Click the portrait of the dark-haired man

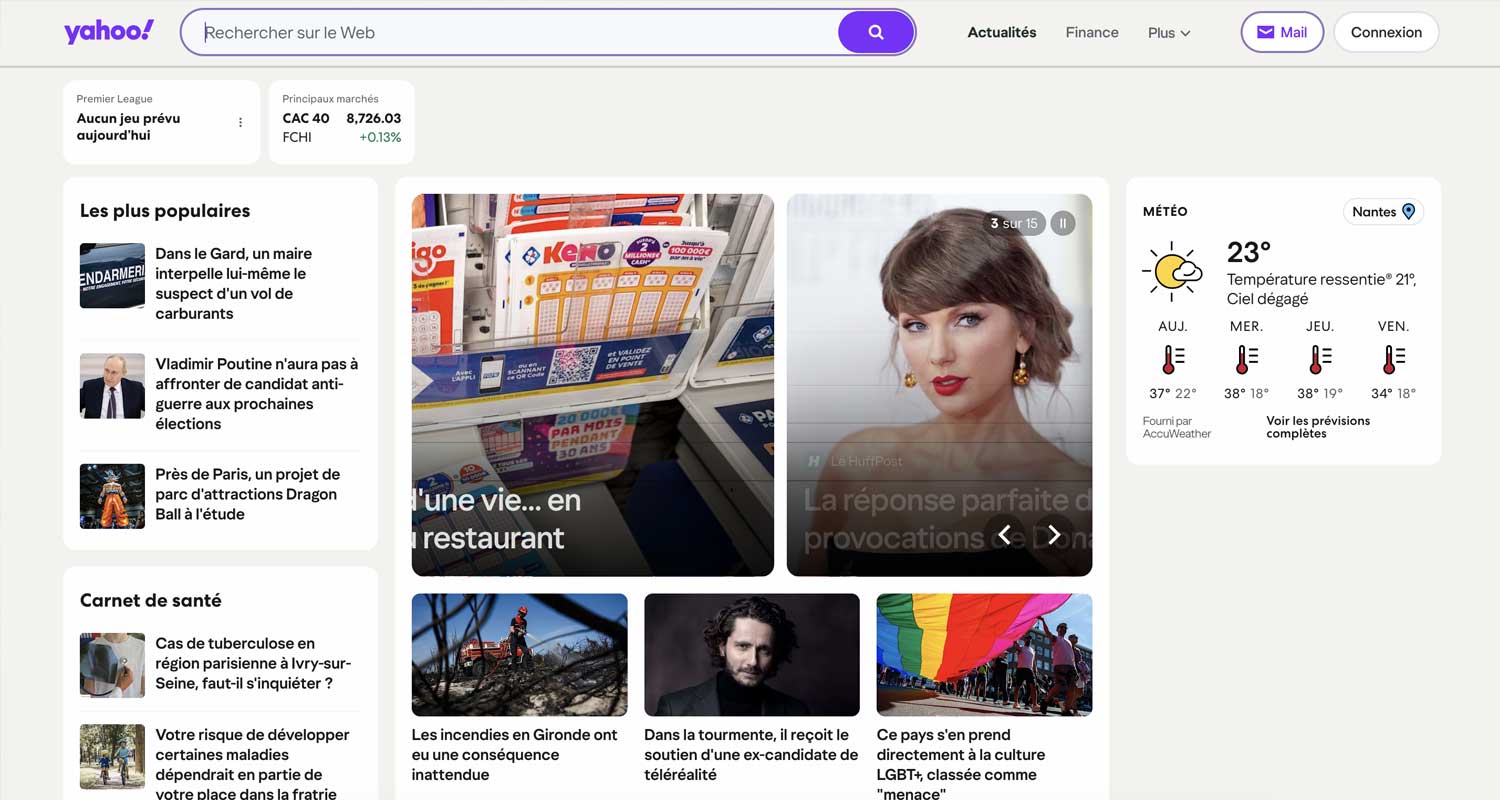tap(752, 655)
